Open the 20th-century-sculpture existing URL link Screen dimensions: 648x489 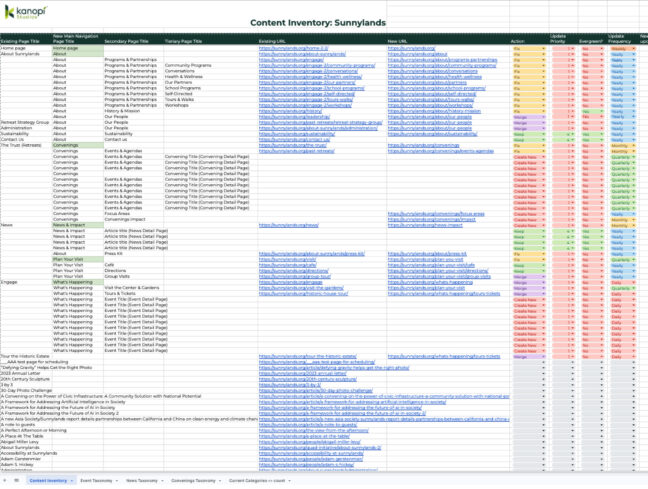307,379
